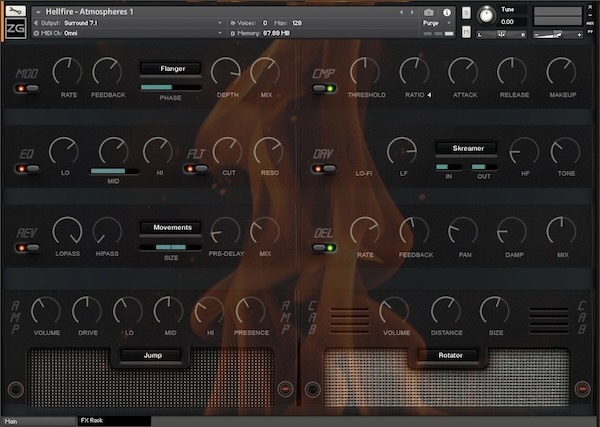Click the header pan slider
The image size is (600, 427).
501,35
